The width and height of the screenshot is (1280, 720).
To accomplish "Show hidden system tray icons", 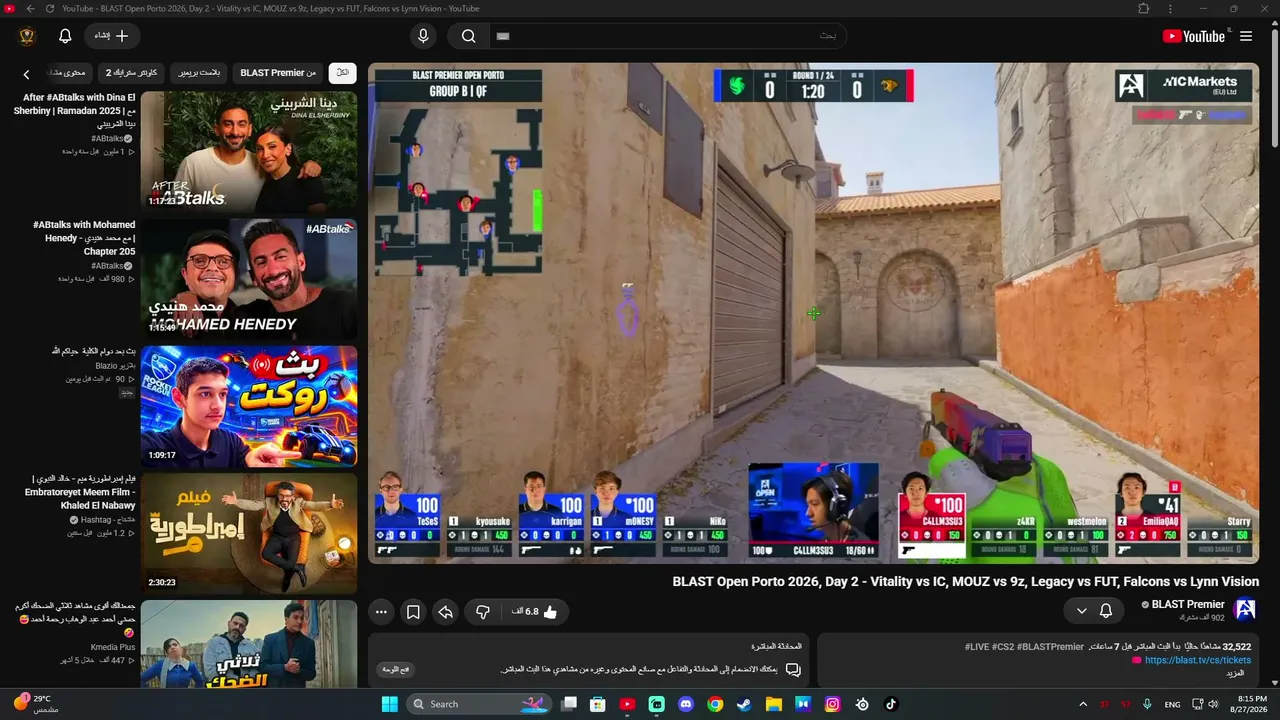I will [1084, 704].
